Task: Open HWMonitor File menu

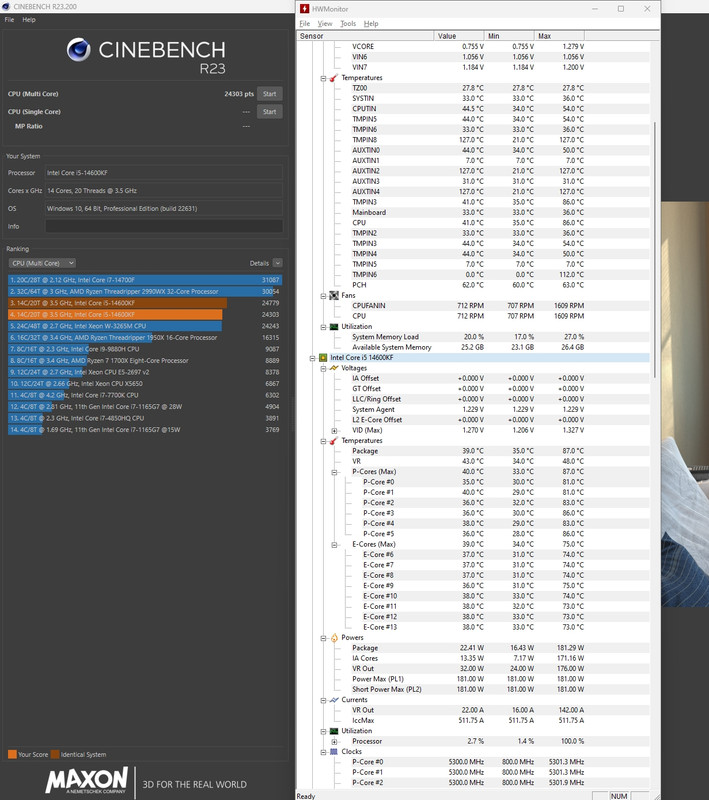Action: pyautogui.click(x=305, y=23)
